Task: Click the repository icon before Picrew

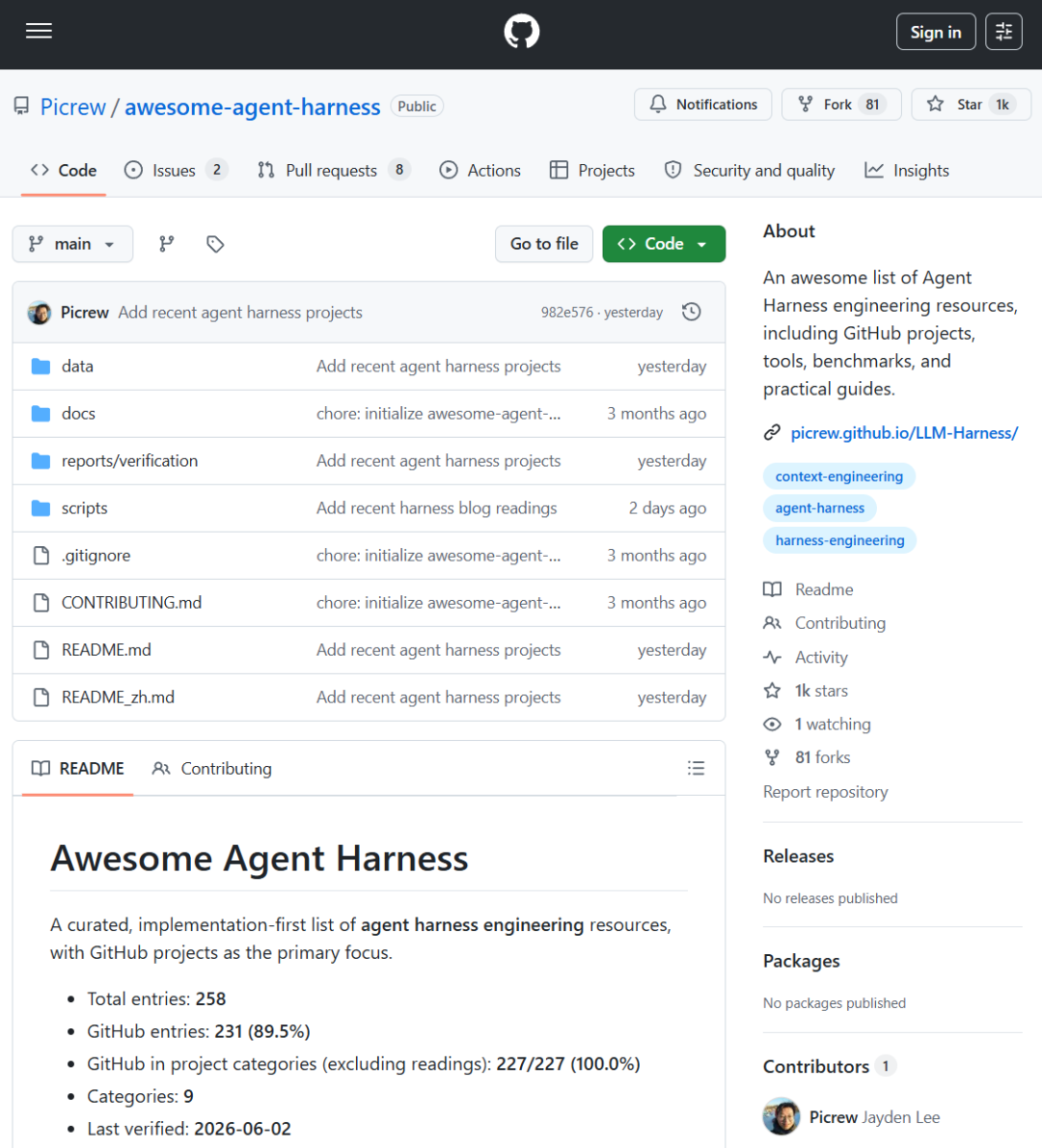Action: pos(22,107)
